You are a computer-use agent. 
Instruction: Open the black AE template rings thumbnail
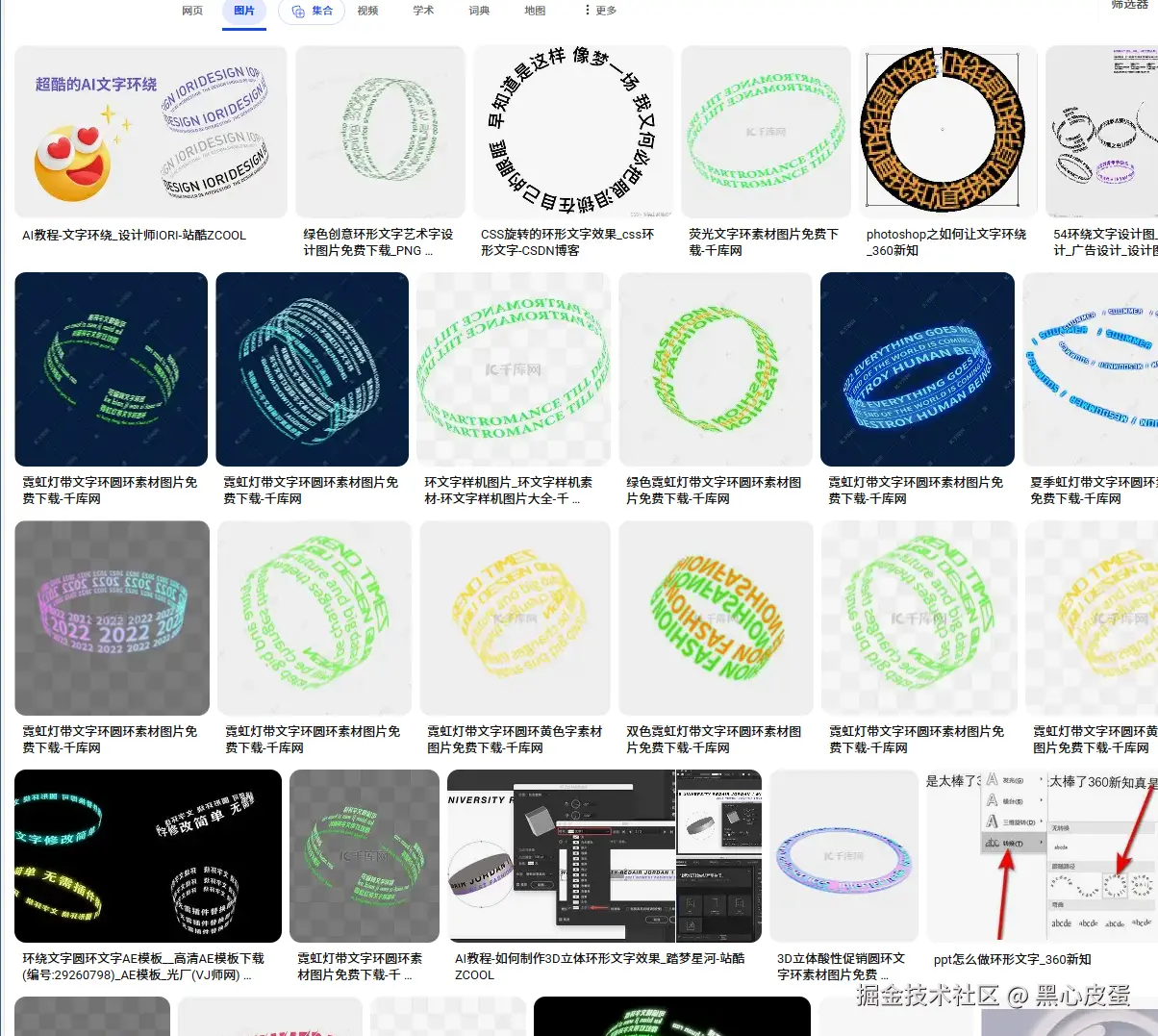(x=148, y=856)
